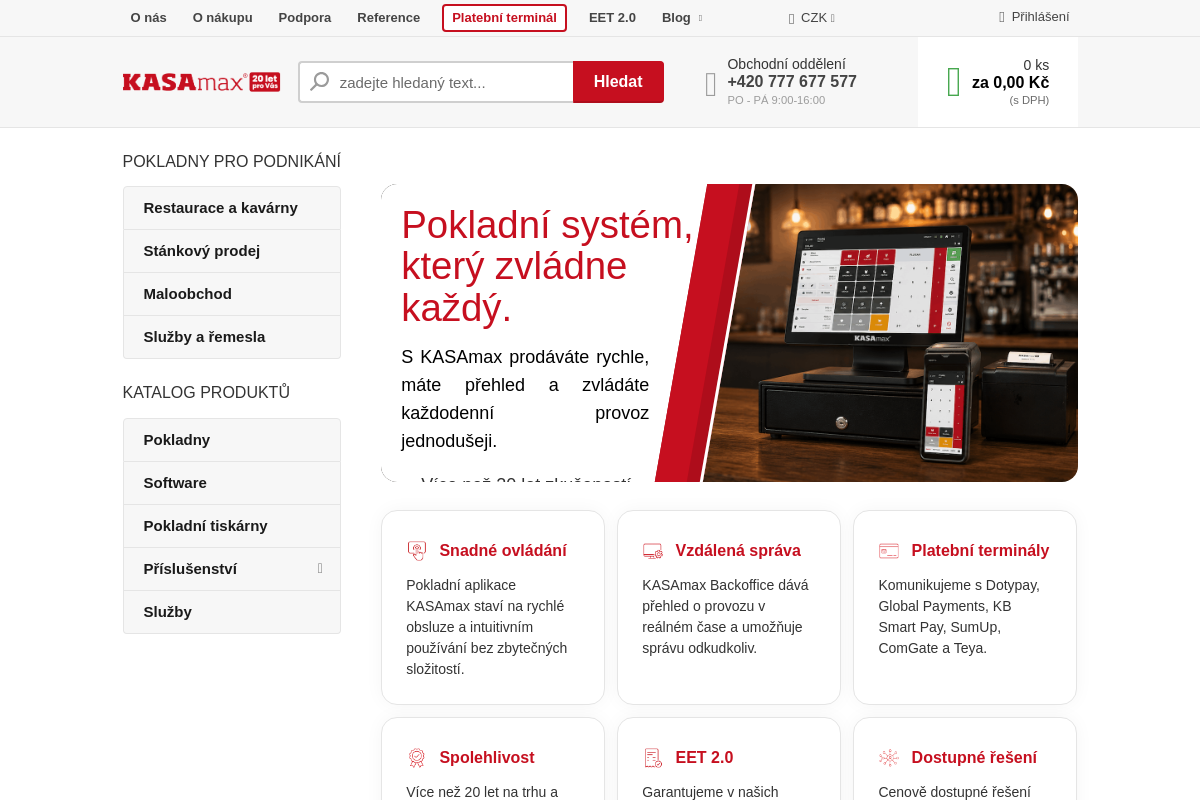Click the Dostupné řešení icon
The height and width of the screenshot is (800, 1200).
tap(889, 758)
